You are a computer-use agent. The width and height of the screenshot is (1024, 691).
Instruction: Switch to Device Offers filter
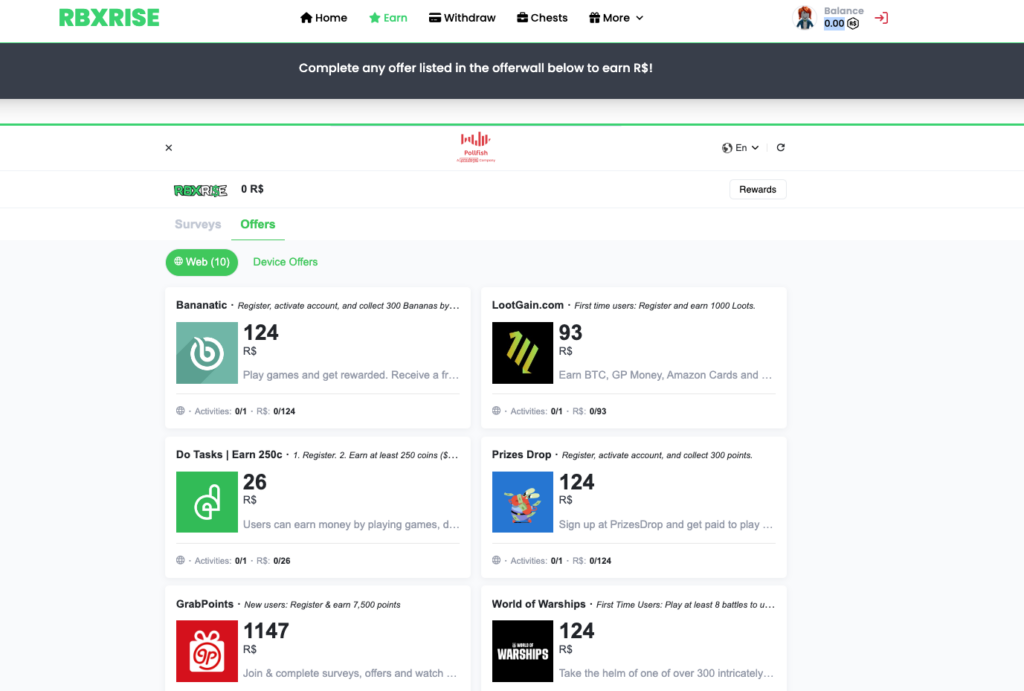pos(285,262)
